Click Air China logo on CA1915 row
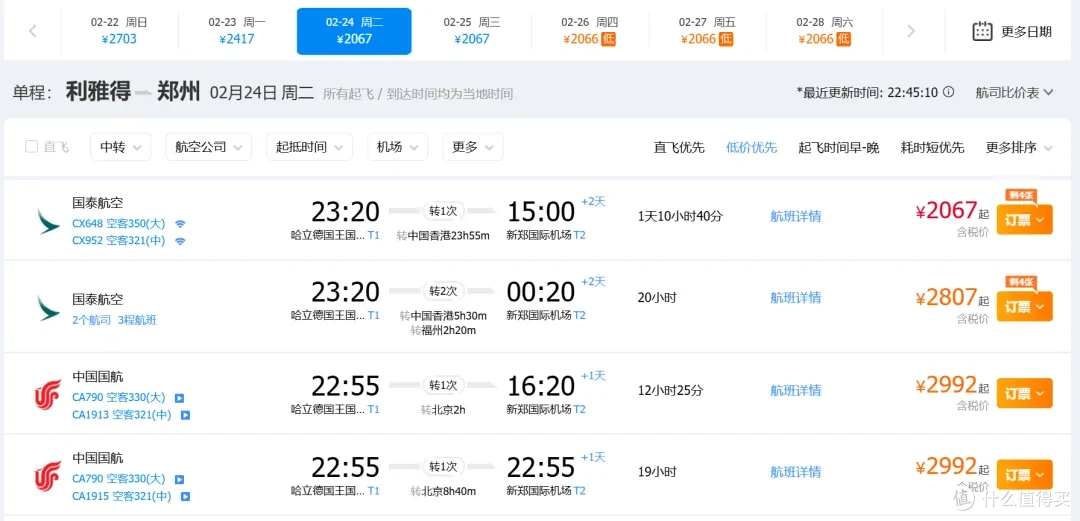The height and width of the screenshot is (521, 1080). click(48, 476)
